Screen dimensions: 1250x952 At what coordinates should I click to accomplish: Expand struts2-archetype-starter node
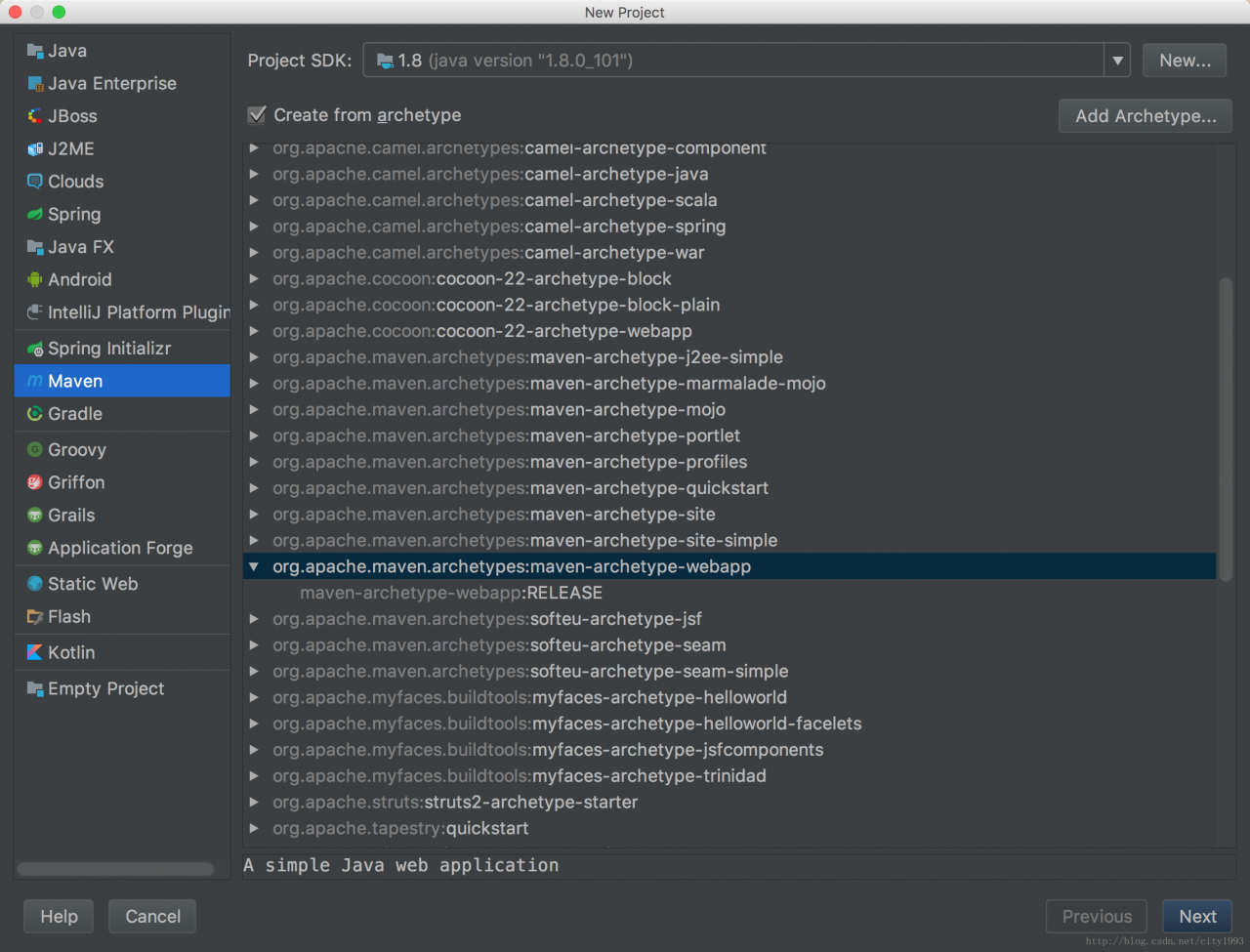pos(254,802)
